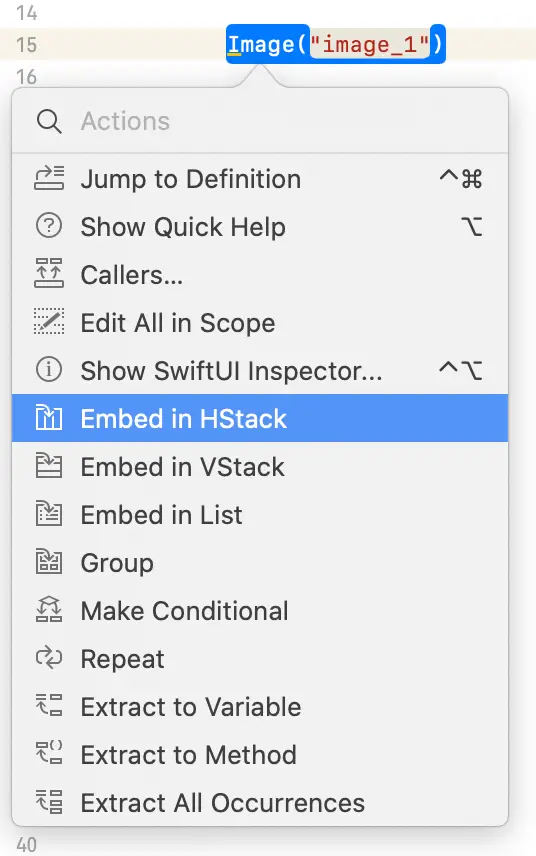
Task: Click the "image_1" string in code
Action: [370, 44]
